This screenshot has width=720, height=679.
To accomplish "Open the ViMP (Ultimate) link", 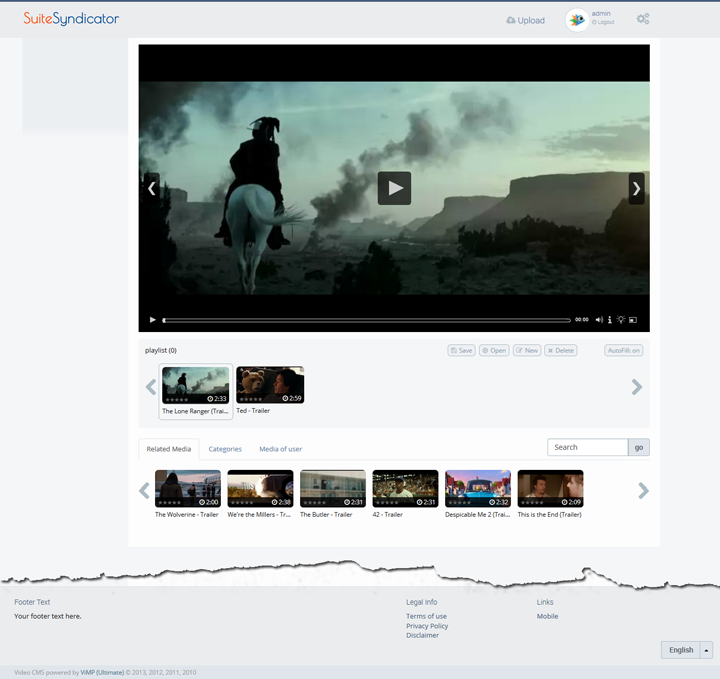I will pos(102,673).
